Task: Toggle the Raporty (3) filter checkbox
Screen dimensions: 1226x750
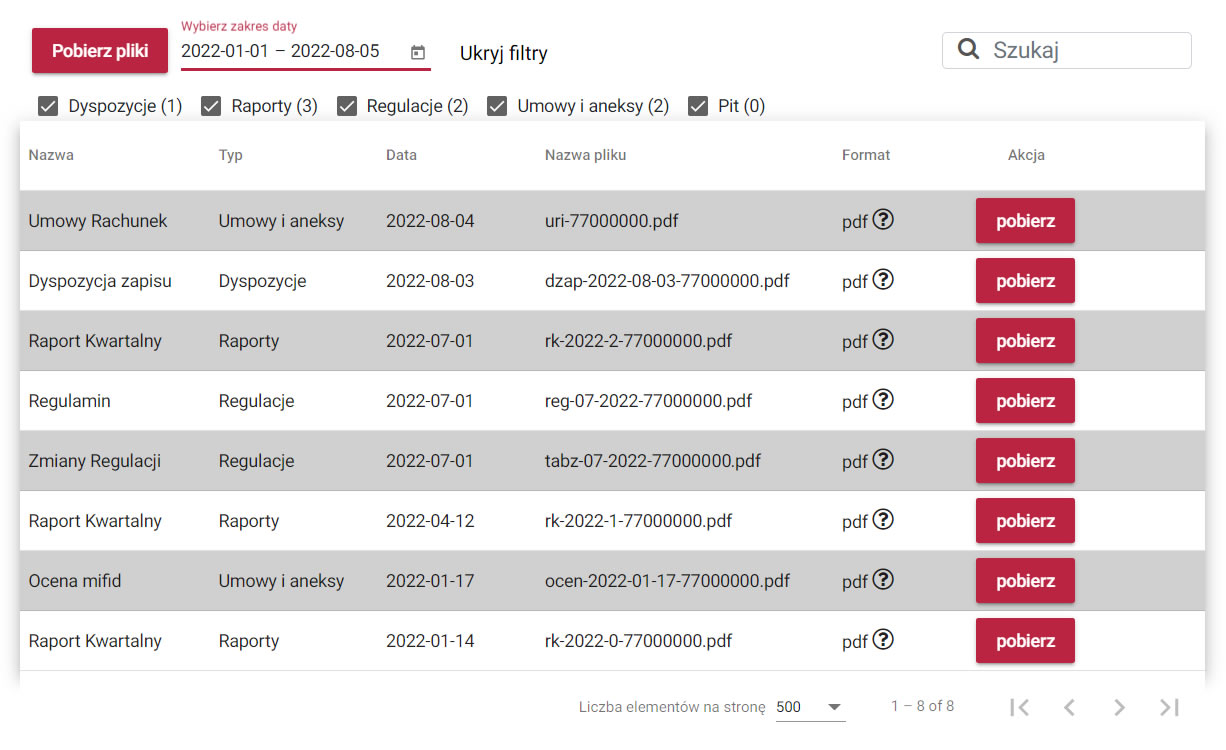Action: 211,106
